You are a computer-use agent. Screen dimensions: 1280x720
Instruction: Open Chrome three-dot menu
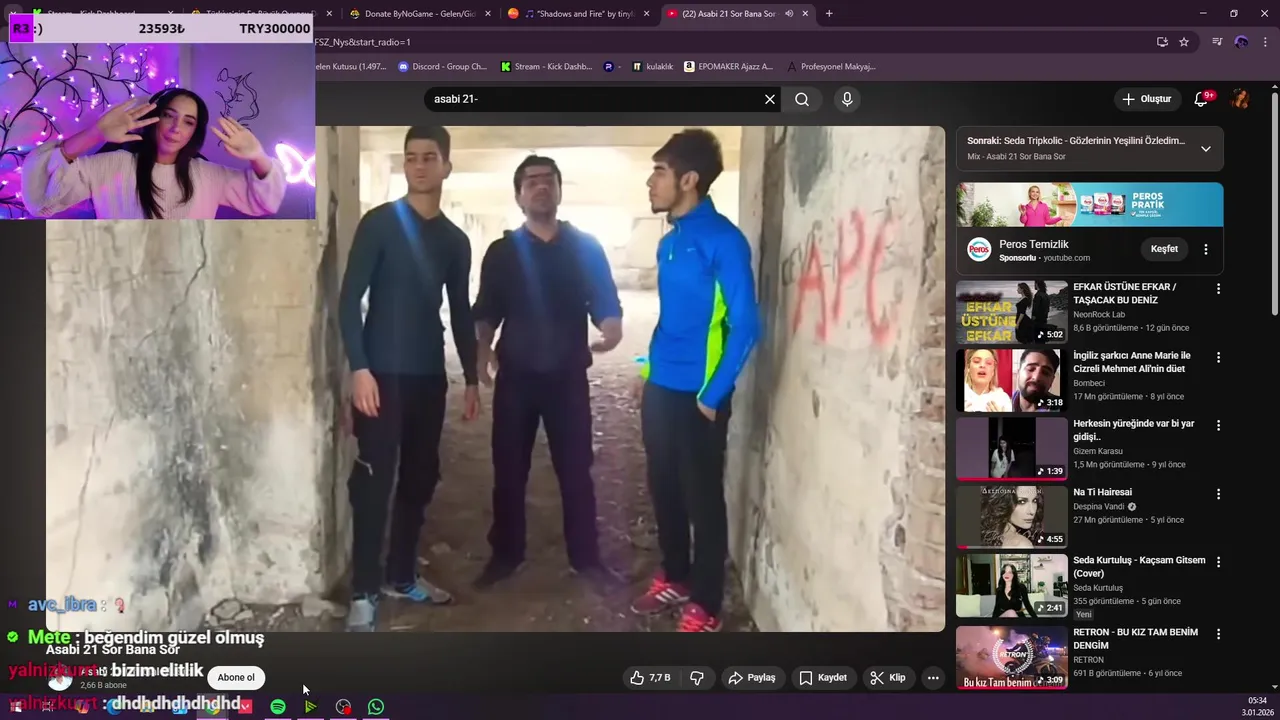pos(1265,42)
